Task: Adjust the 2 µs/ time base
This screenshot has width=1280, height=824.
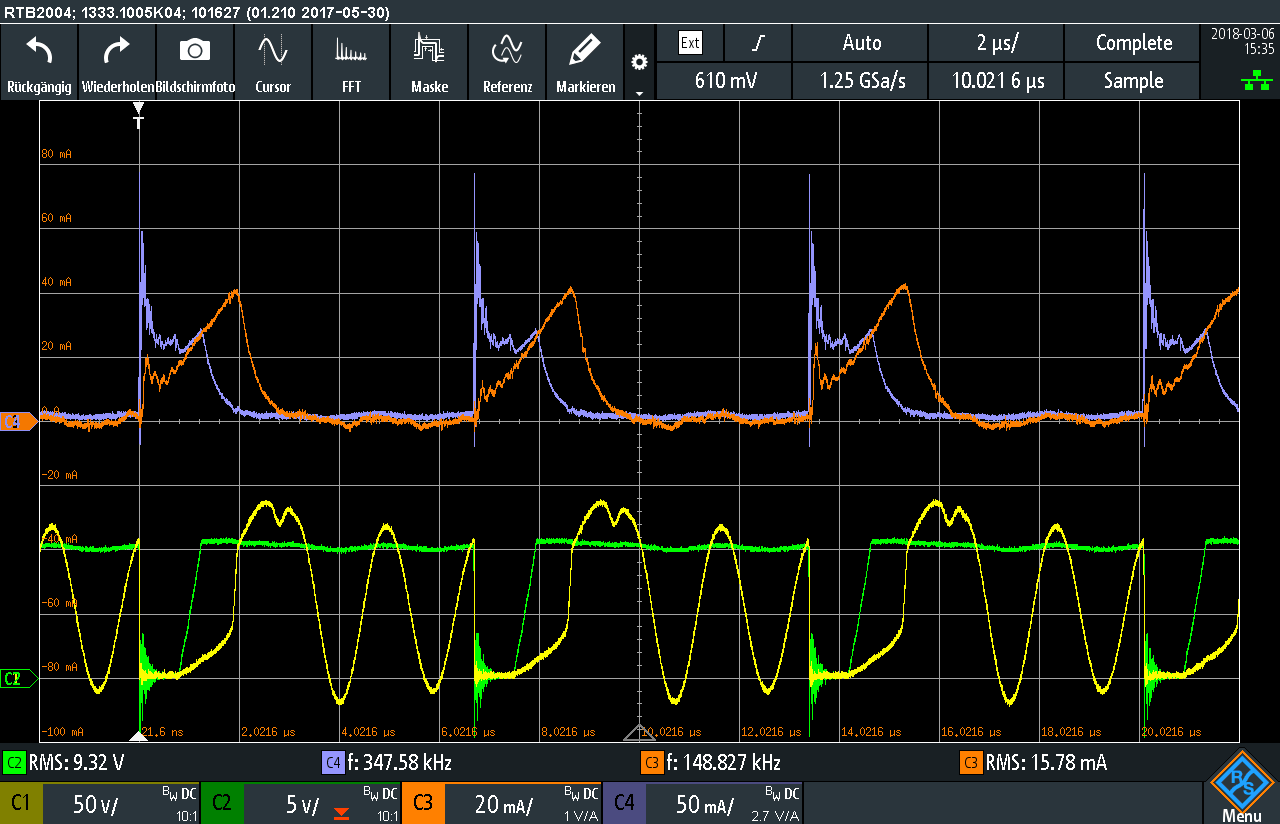Action: coord(996,43)
